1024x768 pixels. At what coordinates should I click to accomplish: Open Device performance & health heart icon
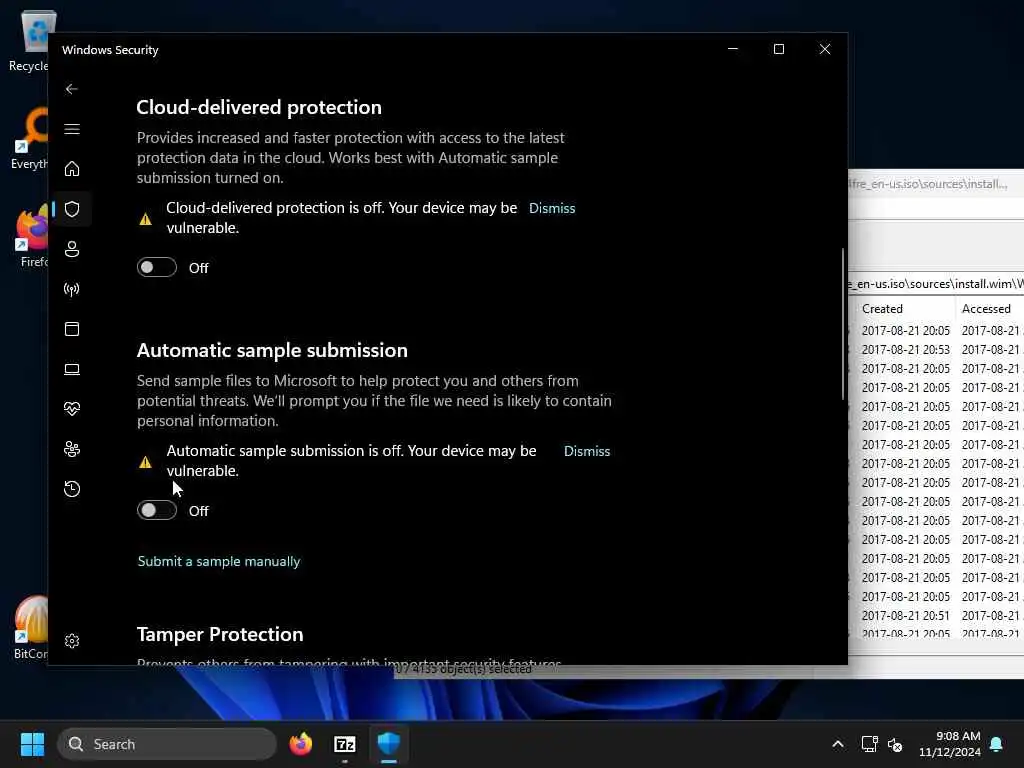tap(72, 409)
